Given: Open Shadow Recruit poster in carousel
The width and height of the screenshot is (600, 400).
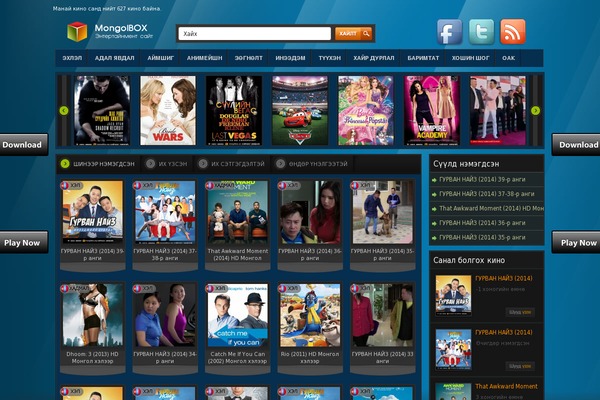Looking at the screenshot, I should (x=102, y=110).
